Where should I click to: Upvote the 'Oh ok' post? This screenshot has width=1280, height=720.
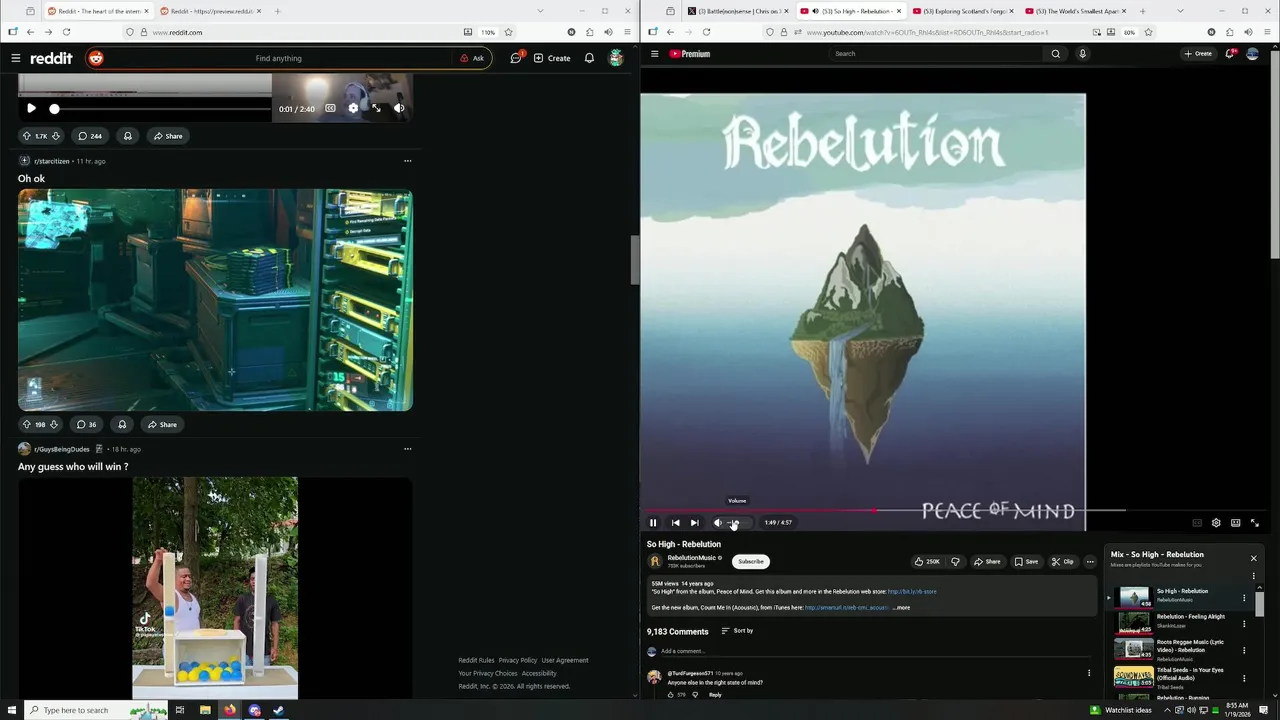tap(27, 424)
